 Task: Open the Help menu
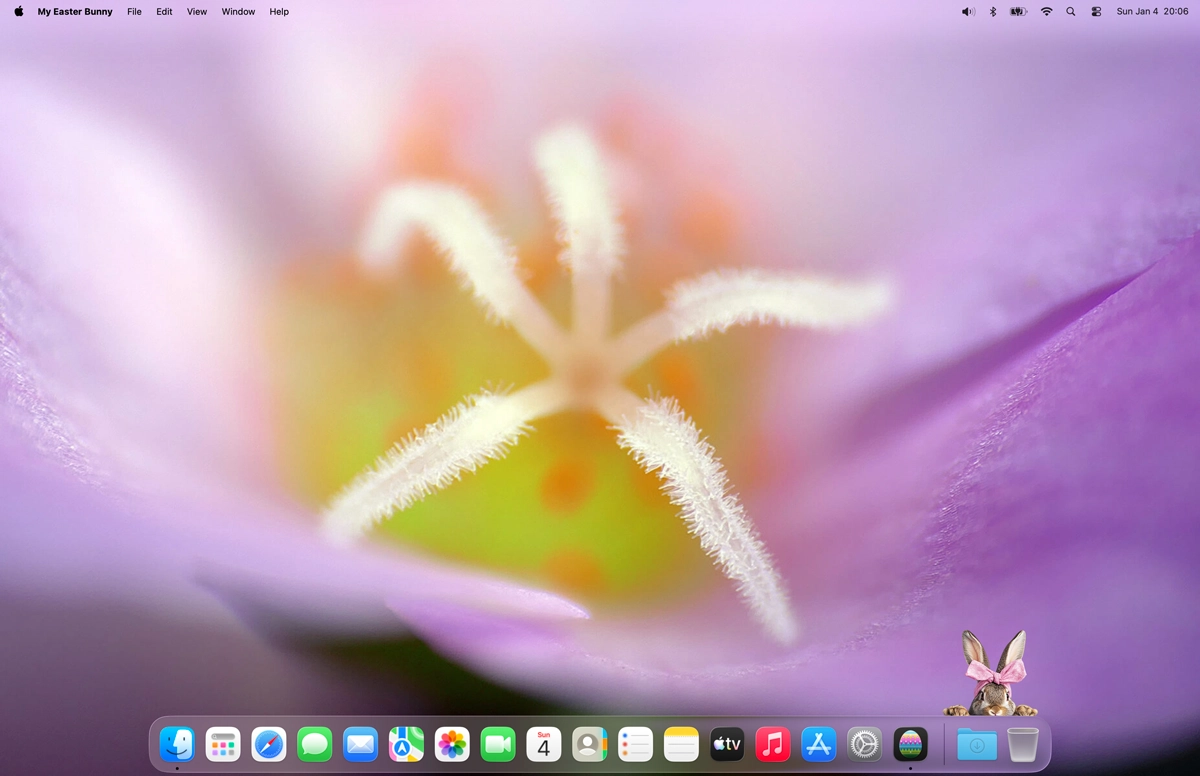click(278, 11)
